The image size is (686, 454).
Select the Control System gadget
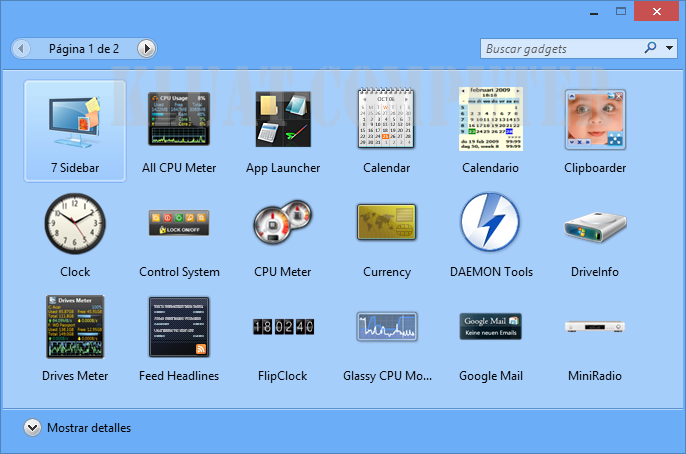179,224
